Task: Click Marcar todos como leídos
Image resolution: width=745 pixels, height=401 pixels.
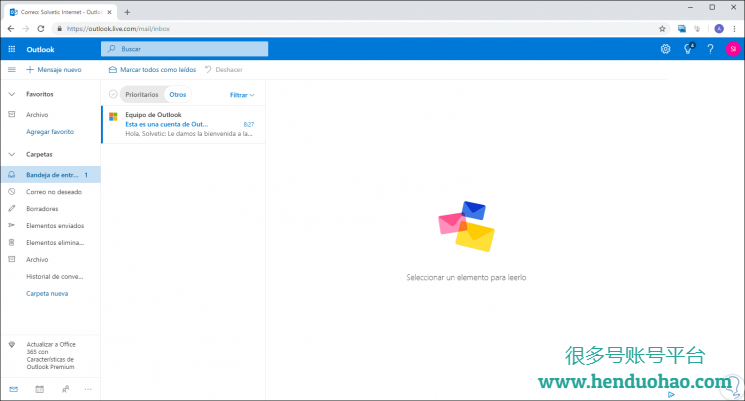Action: click(153, 70)
